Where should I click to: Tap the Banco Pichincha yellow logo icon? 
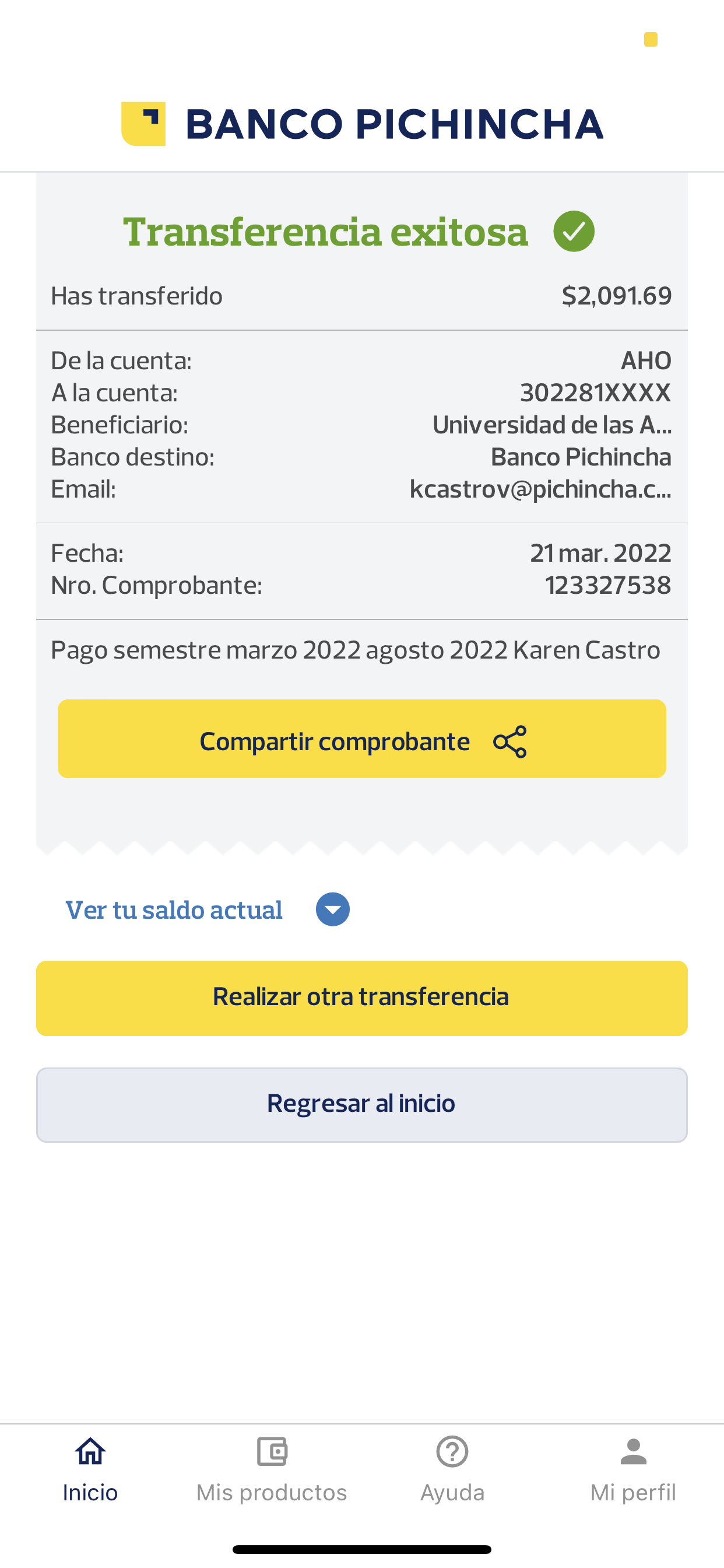143,124
